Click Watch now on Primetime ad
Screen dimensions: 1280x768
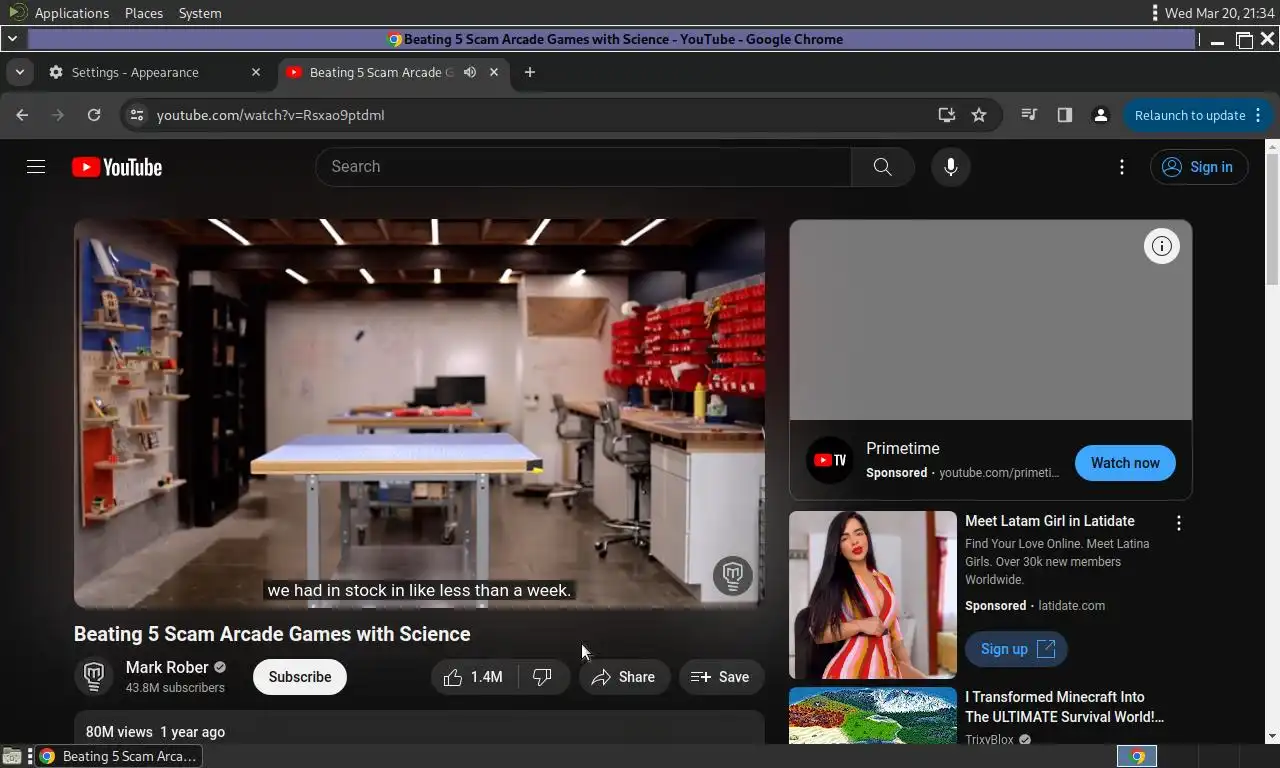click(1125, 463)
